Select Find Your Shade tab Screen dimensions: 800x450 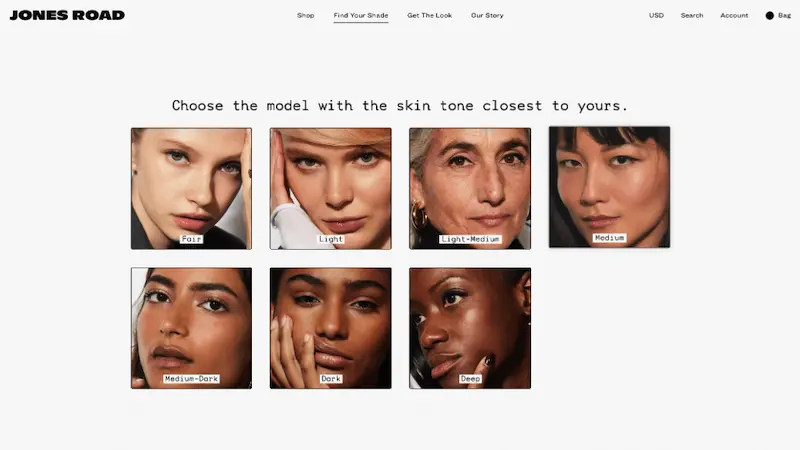[361, 15]
